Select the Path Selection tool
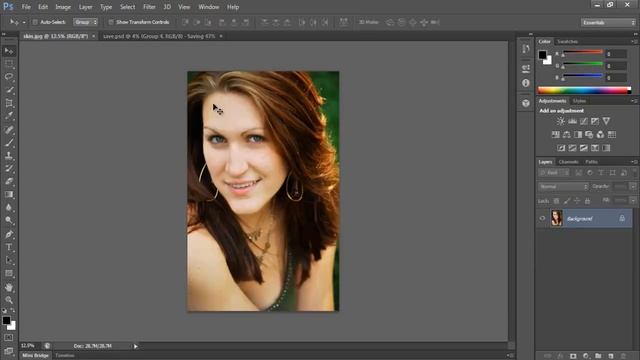 (9, 260)
